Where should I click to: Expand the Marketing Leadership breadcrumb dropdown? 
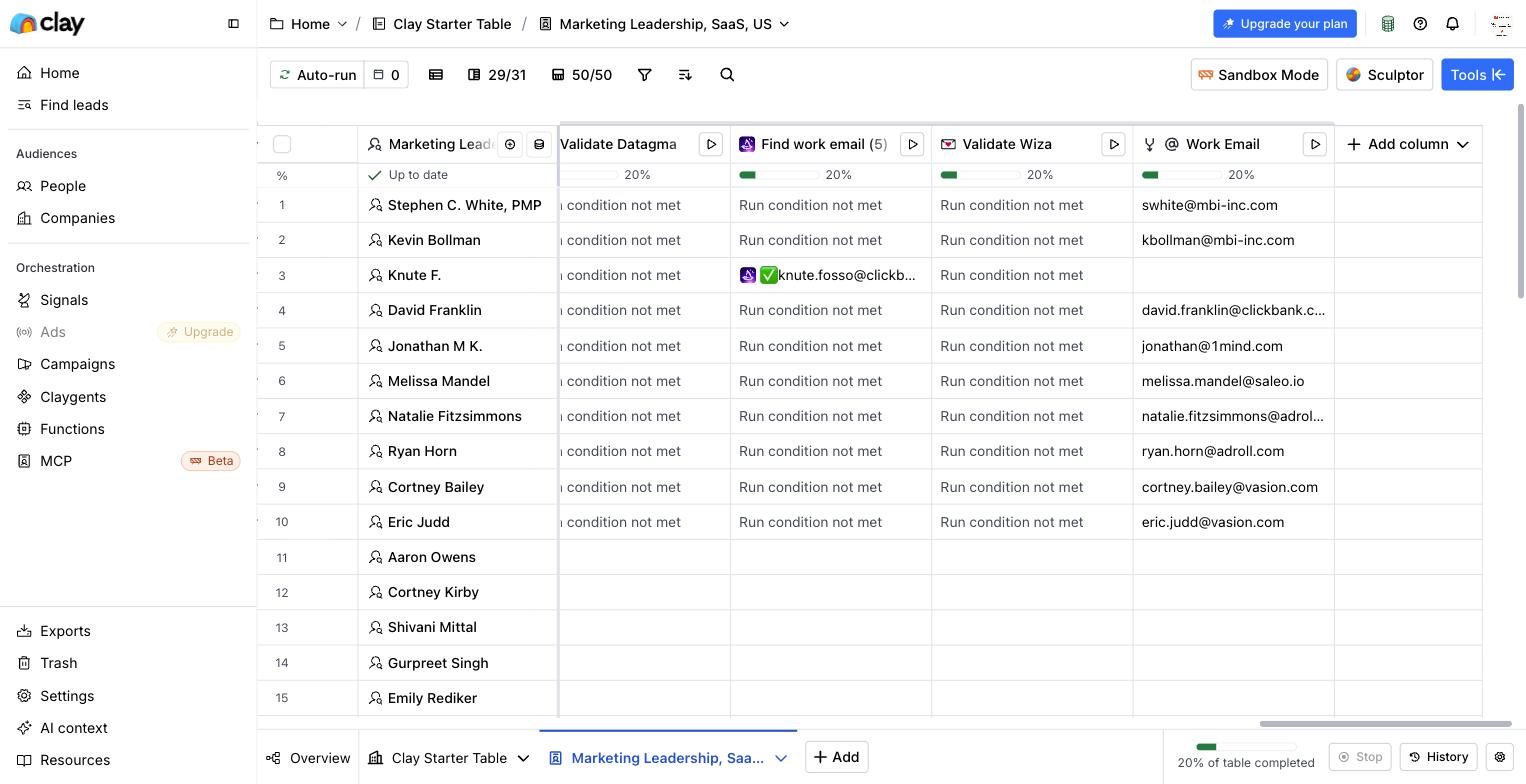784,24
